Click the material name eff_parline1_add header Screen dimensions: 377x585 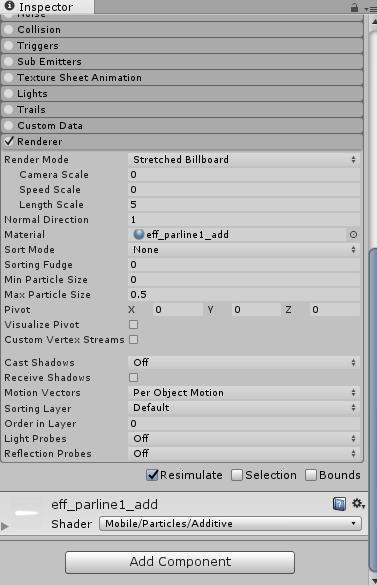(105, 504)
